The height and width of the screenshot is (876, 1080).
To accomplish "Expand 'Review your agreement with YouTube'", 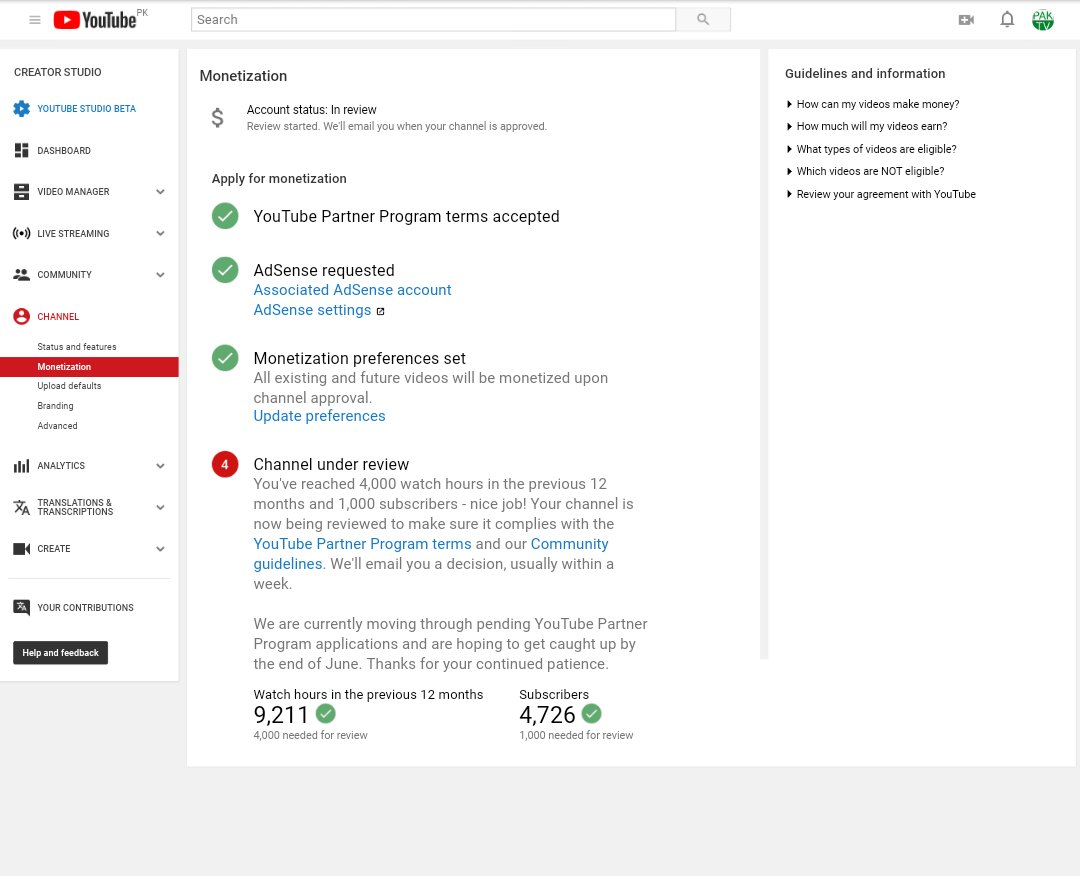I will [881, 194].
